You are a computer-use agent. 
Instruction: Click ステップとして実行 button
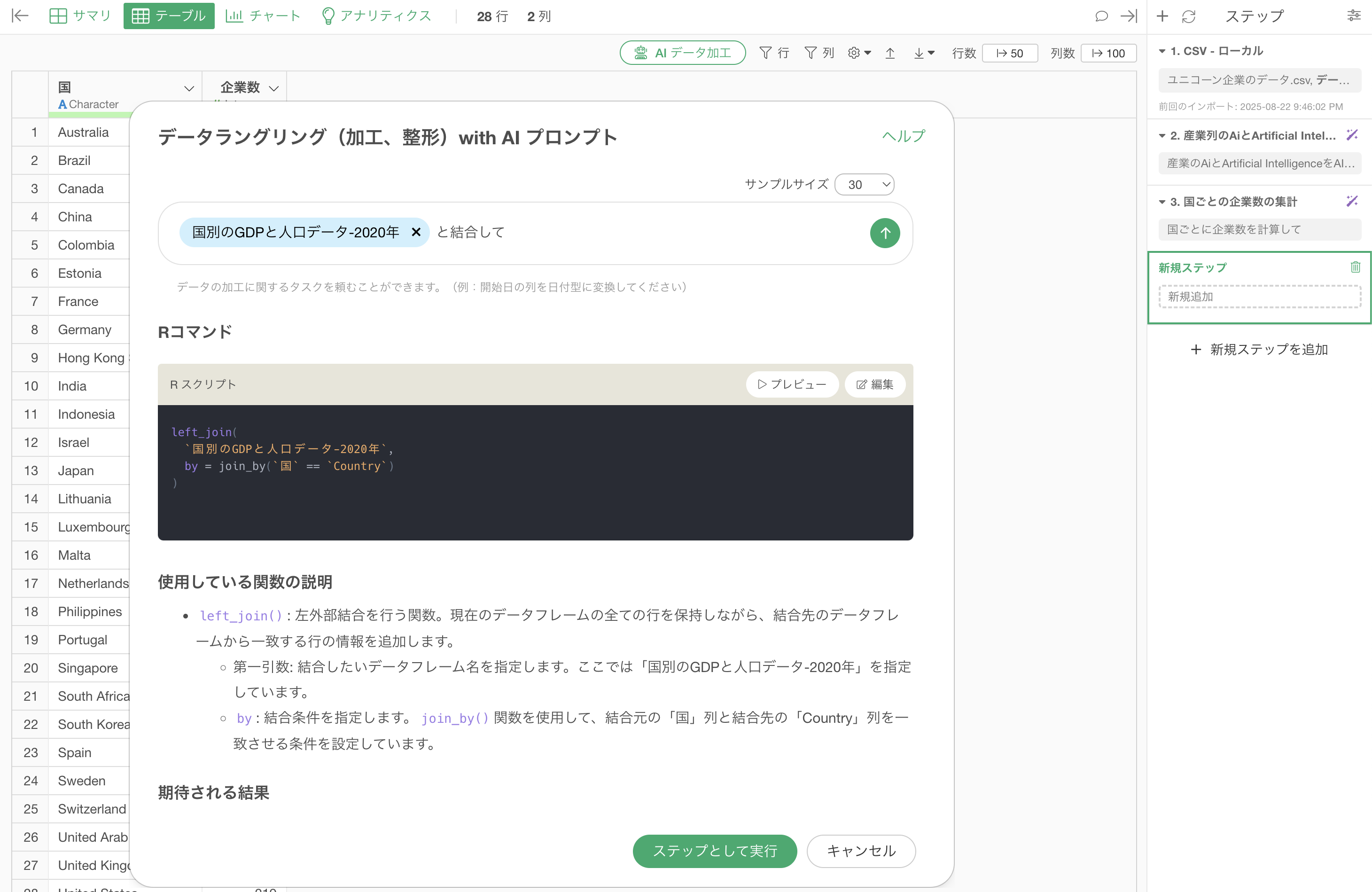[715, 851]
